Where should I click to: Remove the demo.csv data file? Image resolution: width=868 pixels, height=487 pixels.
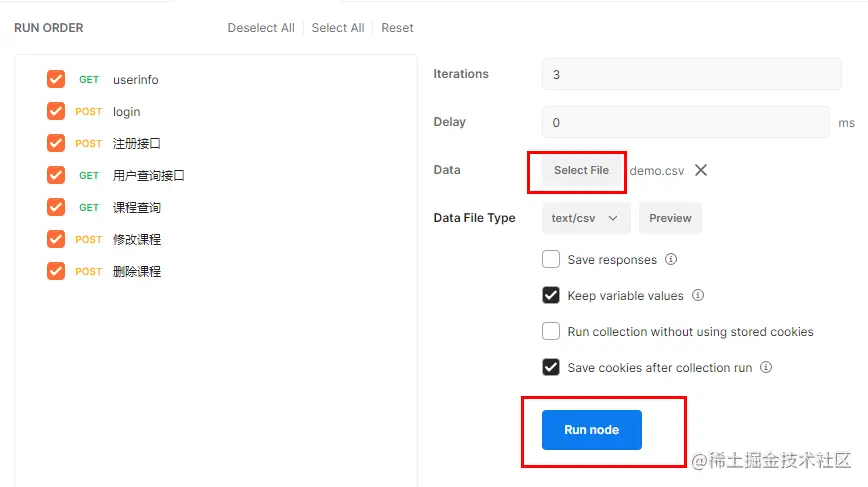point(701,170)
